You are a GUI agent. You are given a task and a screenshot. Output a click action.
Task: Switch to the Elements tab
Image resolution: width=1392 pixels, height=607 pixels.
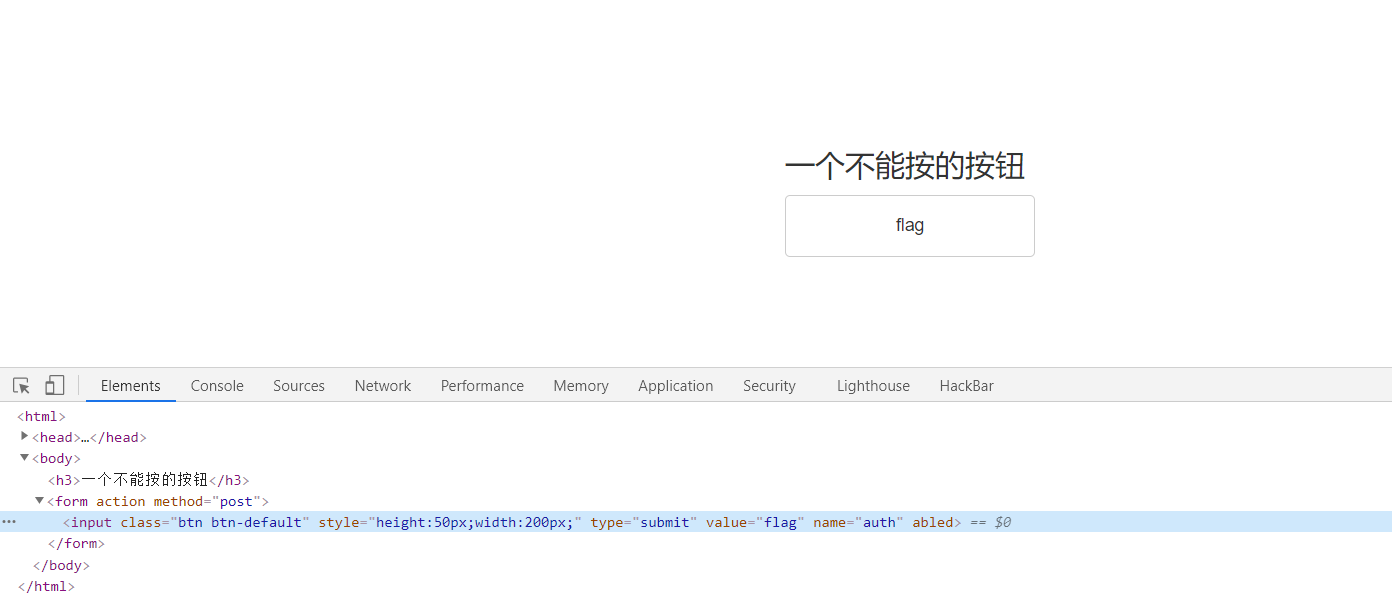click(130, 386)
